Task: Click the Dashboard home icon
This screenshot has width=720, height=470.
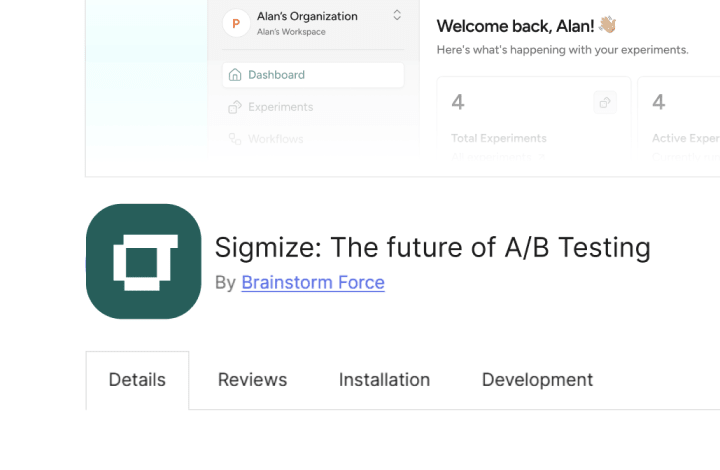Action: coord(235,75)
